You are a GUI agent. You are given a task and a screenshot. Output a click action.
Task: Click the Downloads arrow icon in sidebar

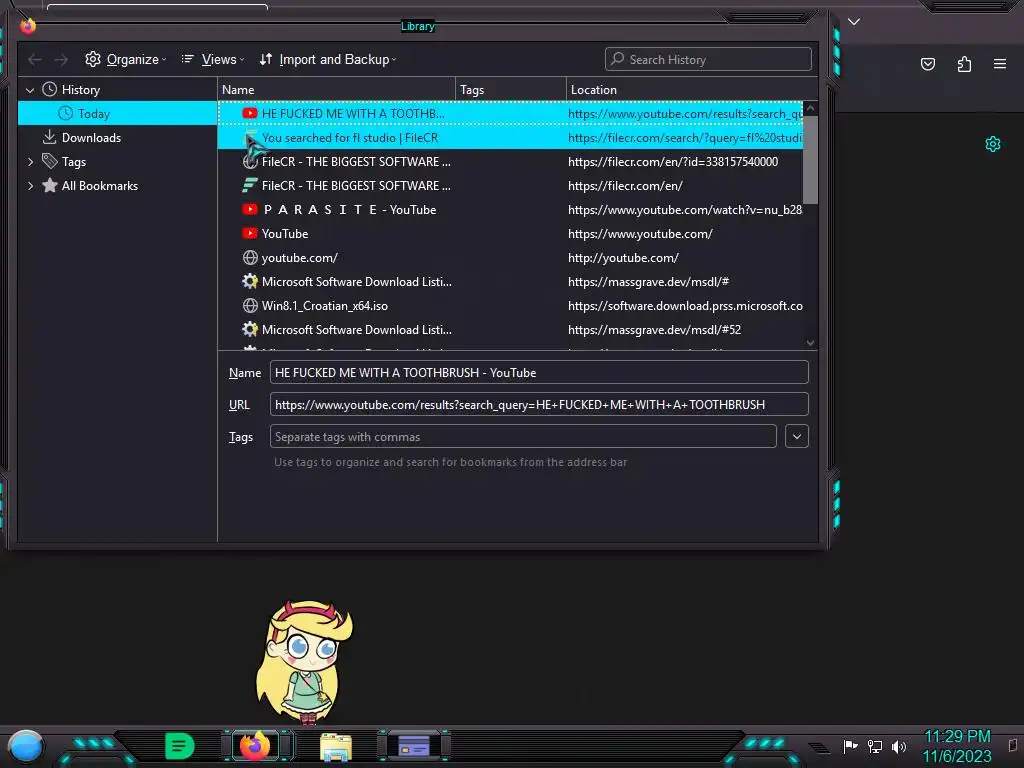49,137
